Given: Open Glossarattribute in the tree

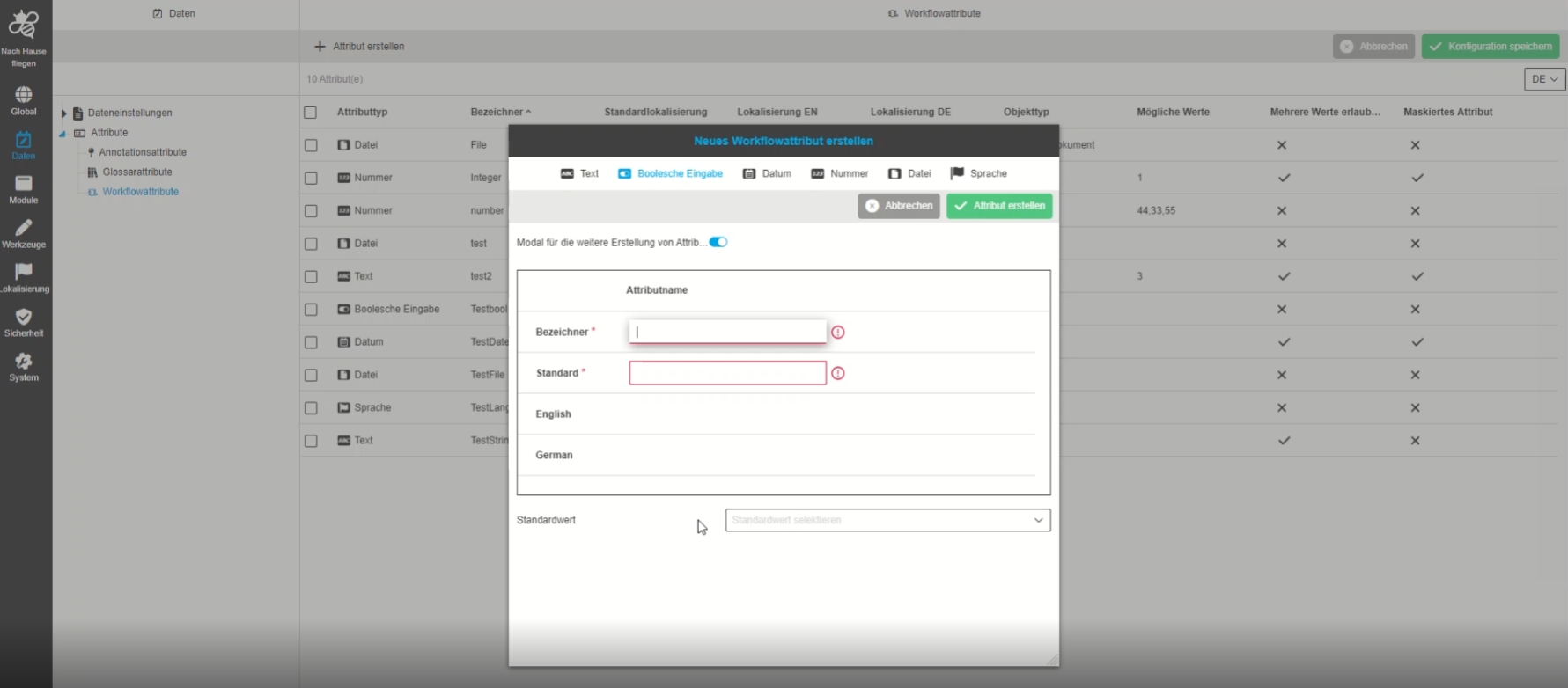Looking at the screenshot, I should pyautogui.click(x=137, y=172).
